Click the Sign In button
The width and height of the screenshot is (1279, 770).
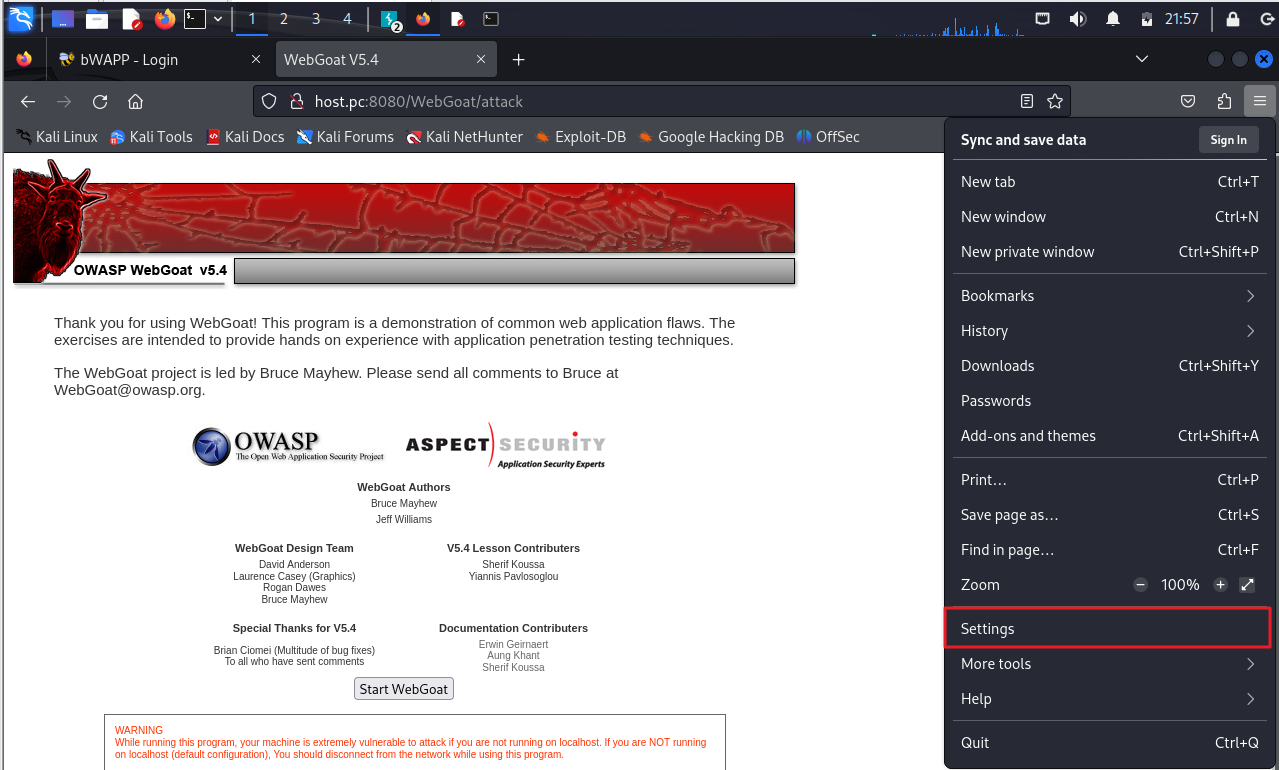click(x=1228, y=140)
